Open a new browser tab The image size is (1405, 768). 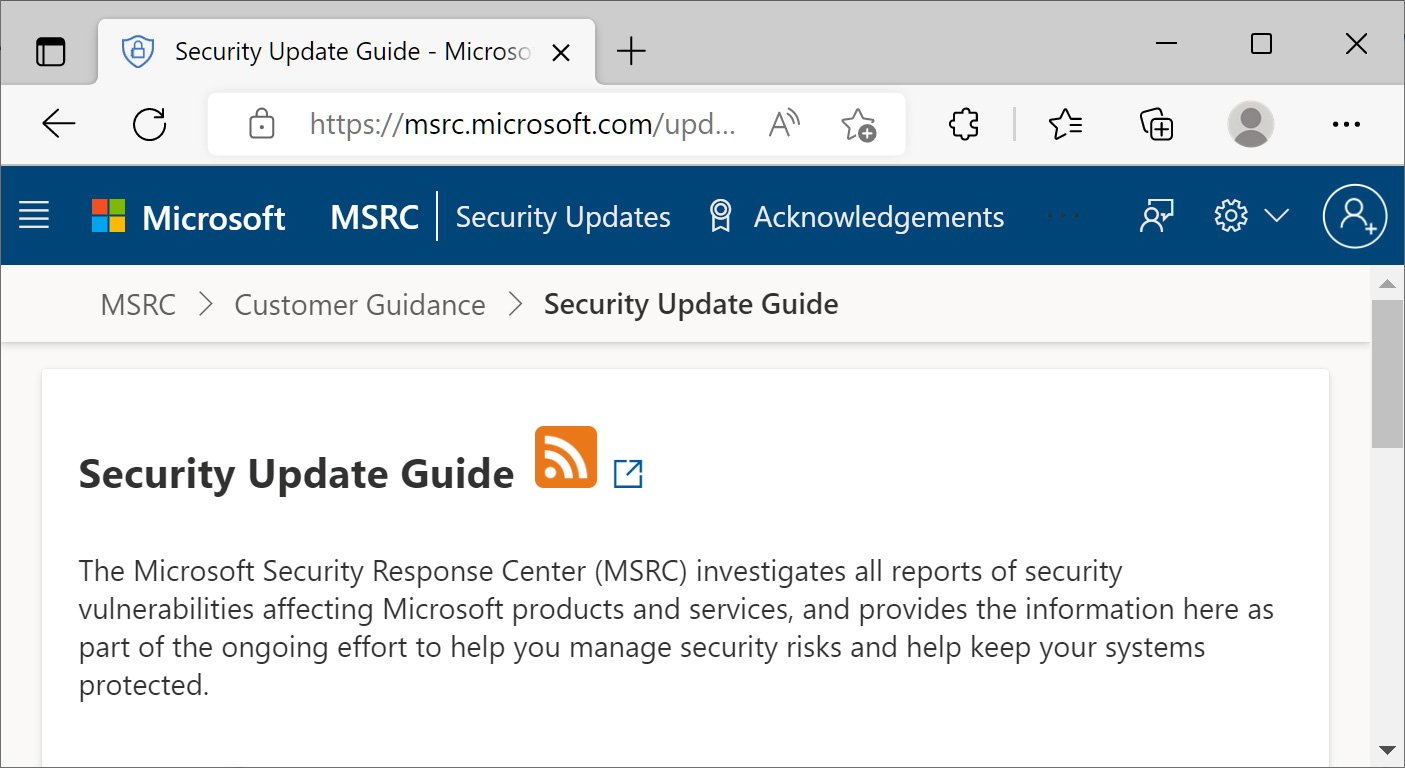coord(631,51)
